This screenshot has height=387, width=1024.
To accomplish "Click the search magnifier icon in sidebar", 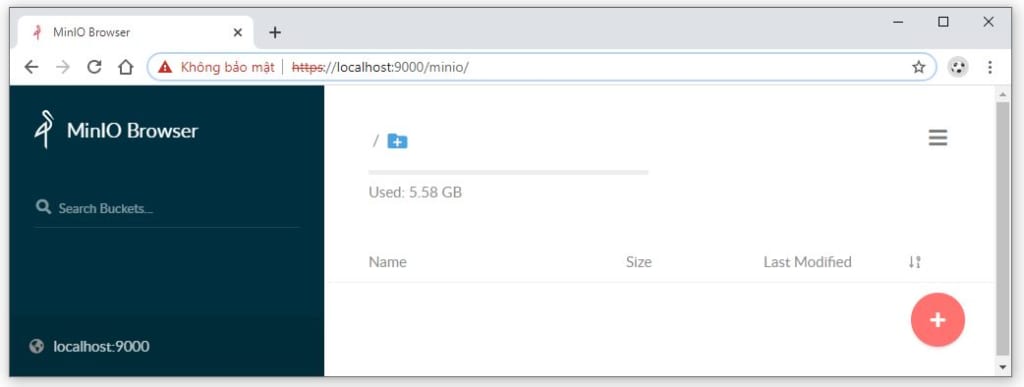I will 44,208.
